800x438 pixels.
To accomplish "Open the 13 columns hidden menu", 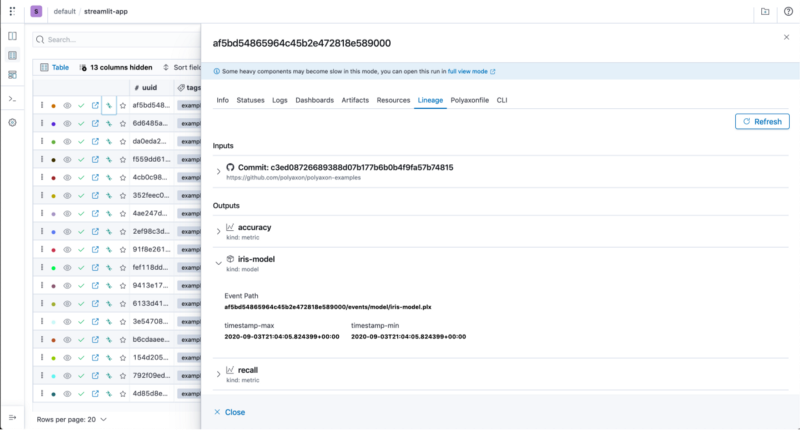I will (x=116, y=67).
